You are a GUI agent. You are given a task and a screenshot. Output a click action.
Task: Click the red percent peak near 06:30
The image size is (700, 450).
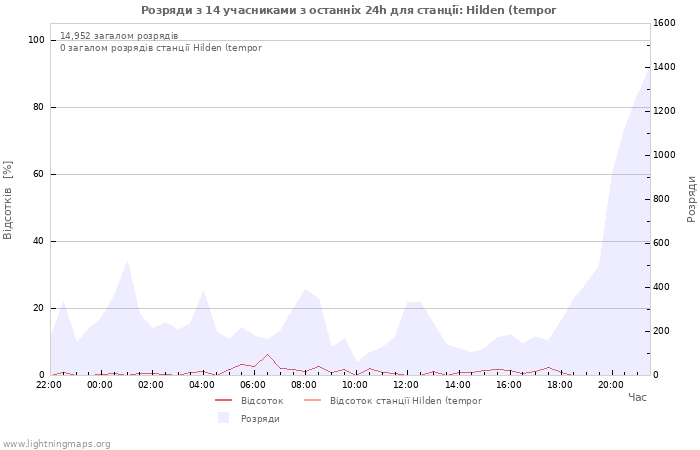point(267,354)
